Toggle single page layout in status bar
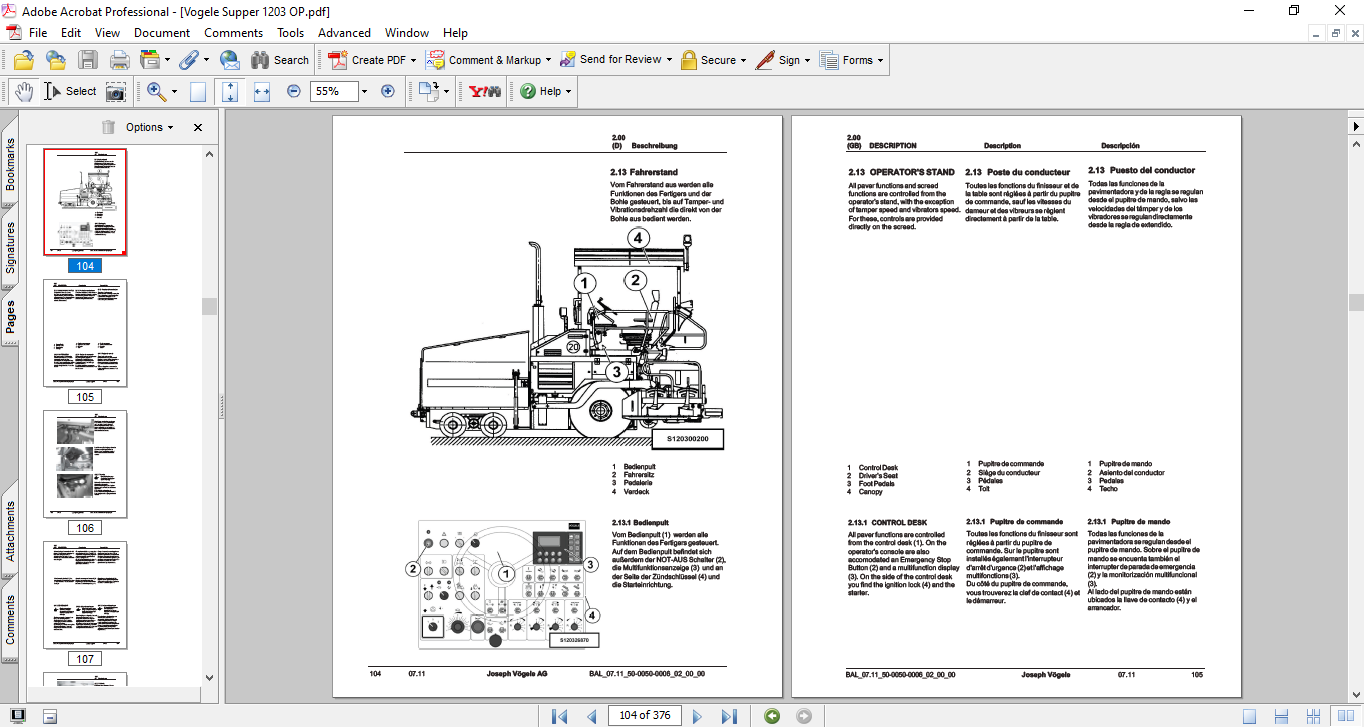Viewport: 1364px width, 727px height. (x=1249, y=715)
